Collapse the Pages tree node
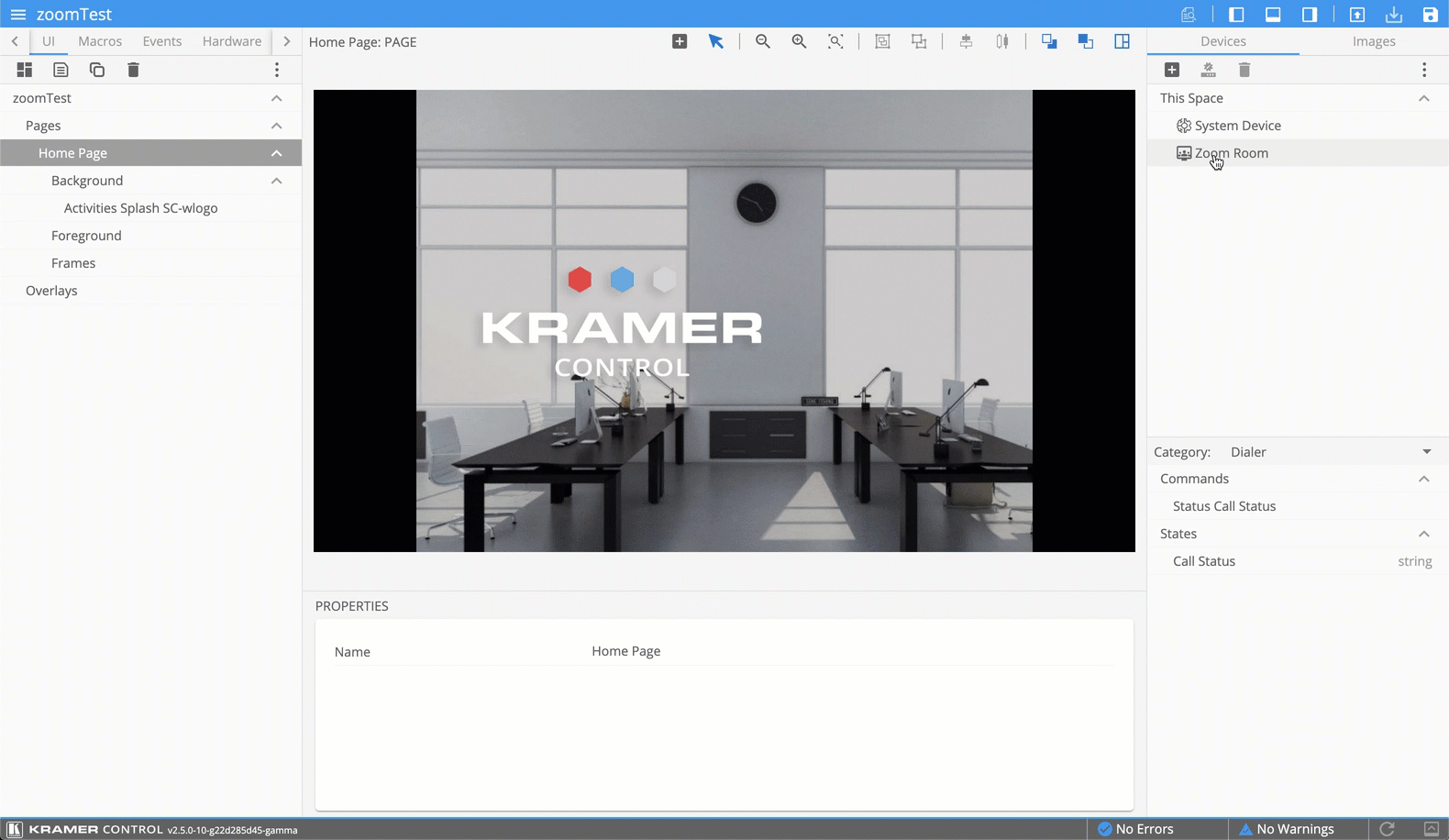Screen dimensions: 1449x840 click(277, 126)
